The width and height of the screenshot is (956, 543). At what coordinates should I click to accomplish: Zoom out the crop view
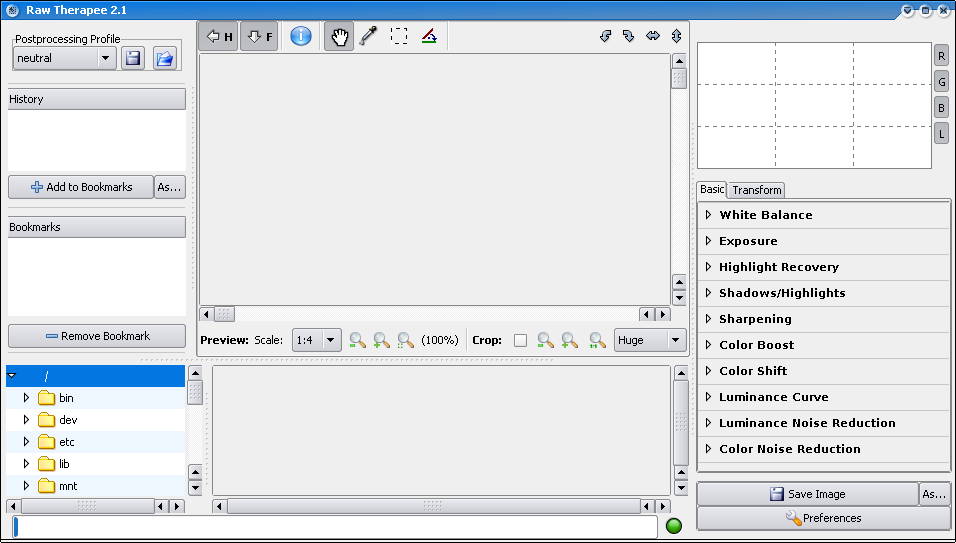point(546,340)
